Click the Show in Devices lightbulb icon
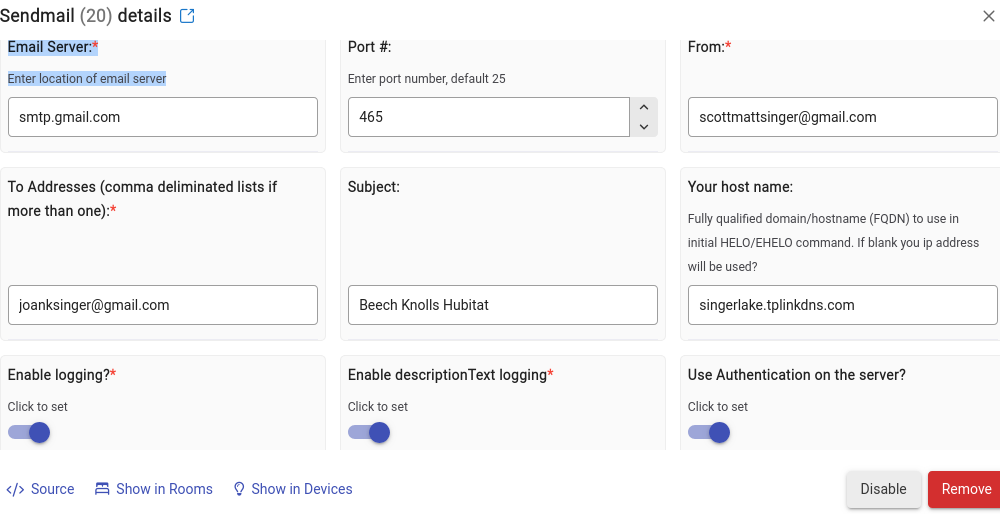Viewport: 1000px width, 514px height. (x=239, y=489)
